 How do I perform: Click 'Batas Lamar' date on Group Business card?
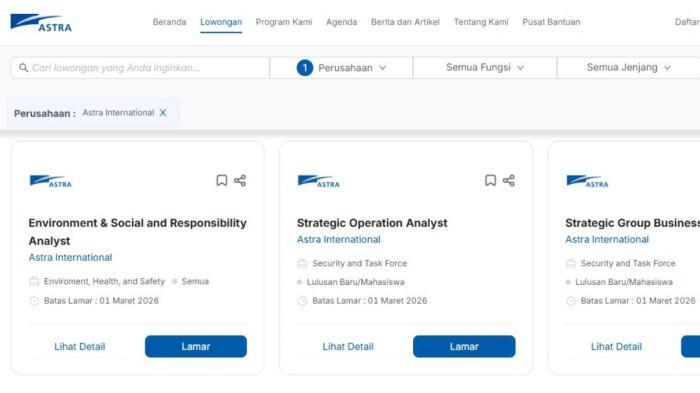coord(638,301)
